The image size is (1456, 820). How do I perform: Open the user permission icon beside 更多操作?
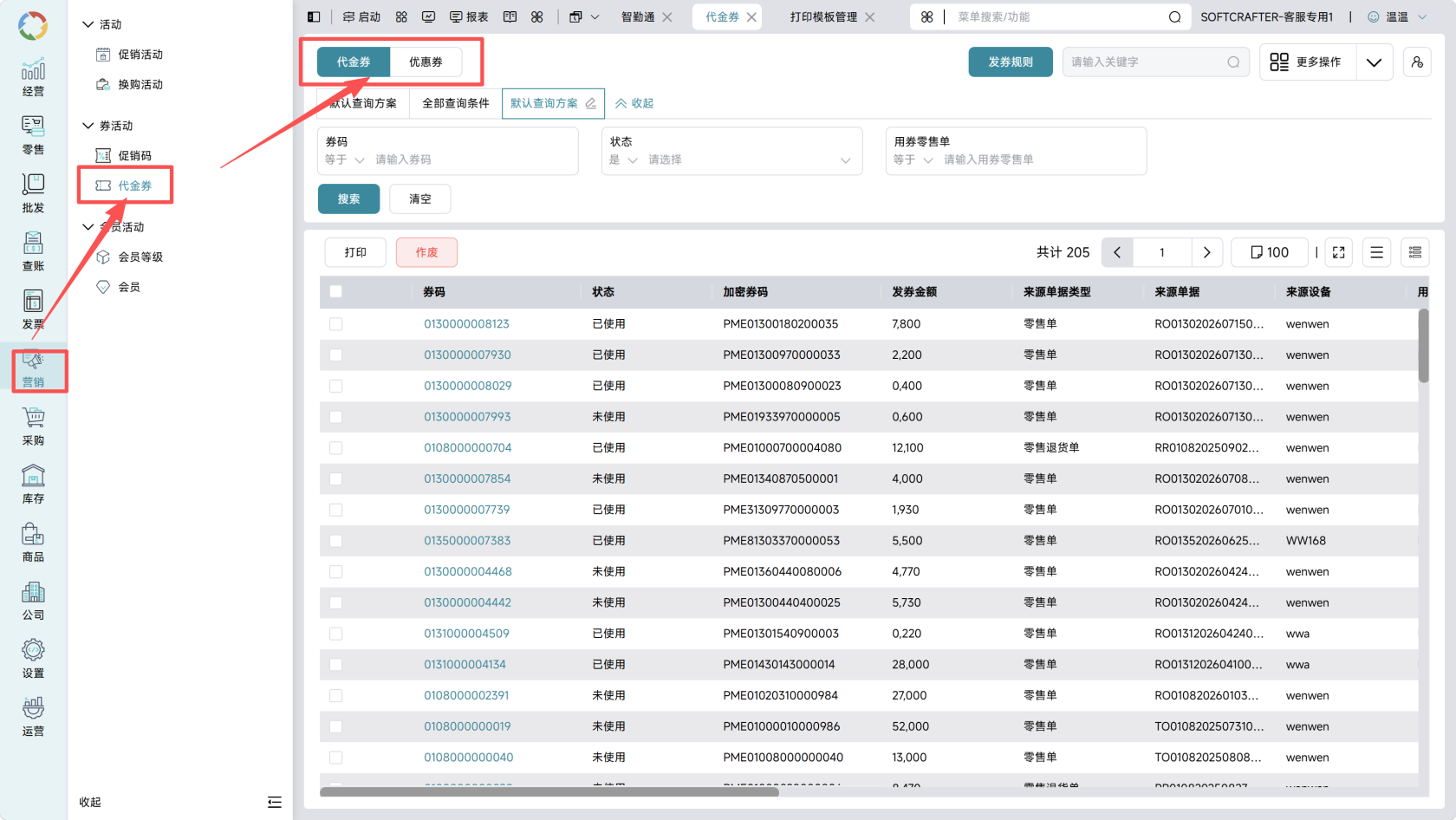(1417, 62)
